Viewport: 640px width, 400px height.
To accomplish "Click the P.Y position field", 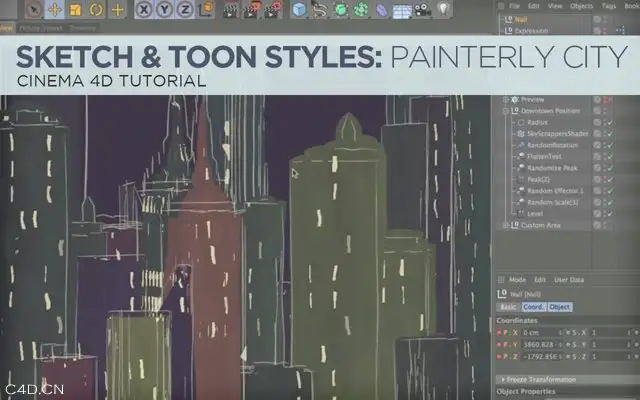I will click(x=541, y=345).
